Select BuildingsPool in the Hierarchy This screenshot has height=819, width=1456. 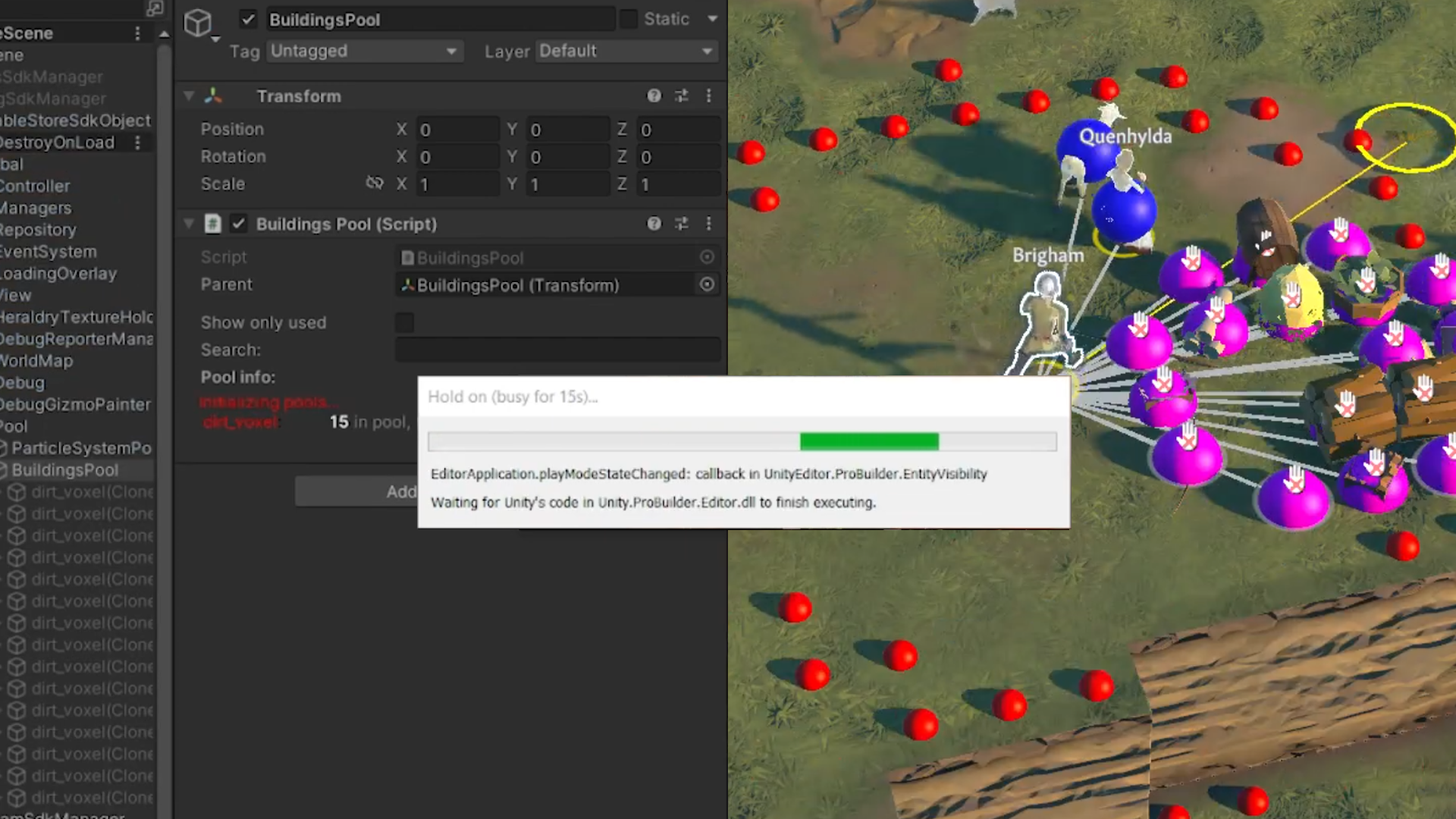(x=65, y=470)
